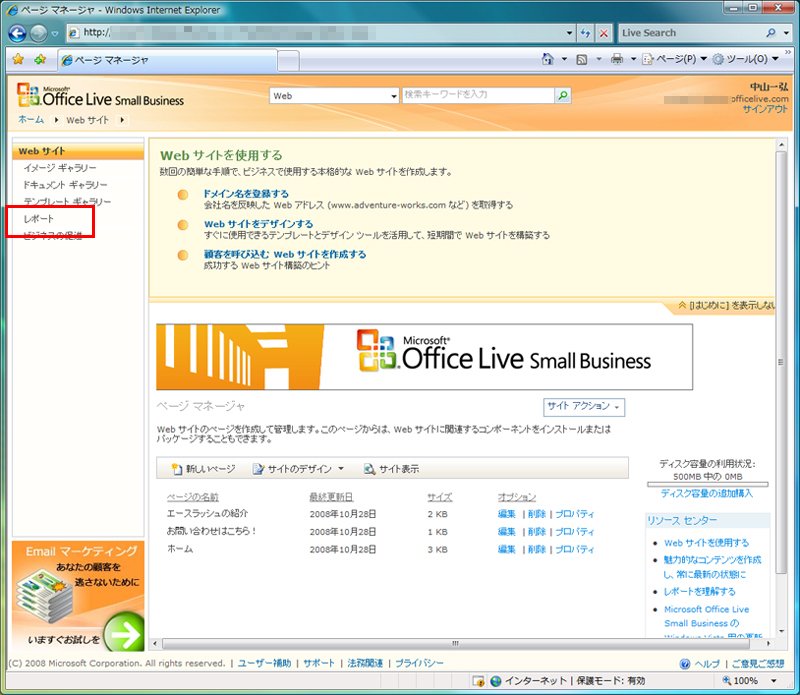The width and height of the screenshot is (800, 695).
Task: Open the サイトのデザイン dropdown
Action: point(298,469)
